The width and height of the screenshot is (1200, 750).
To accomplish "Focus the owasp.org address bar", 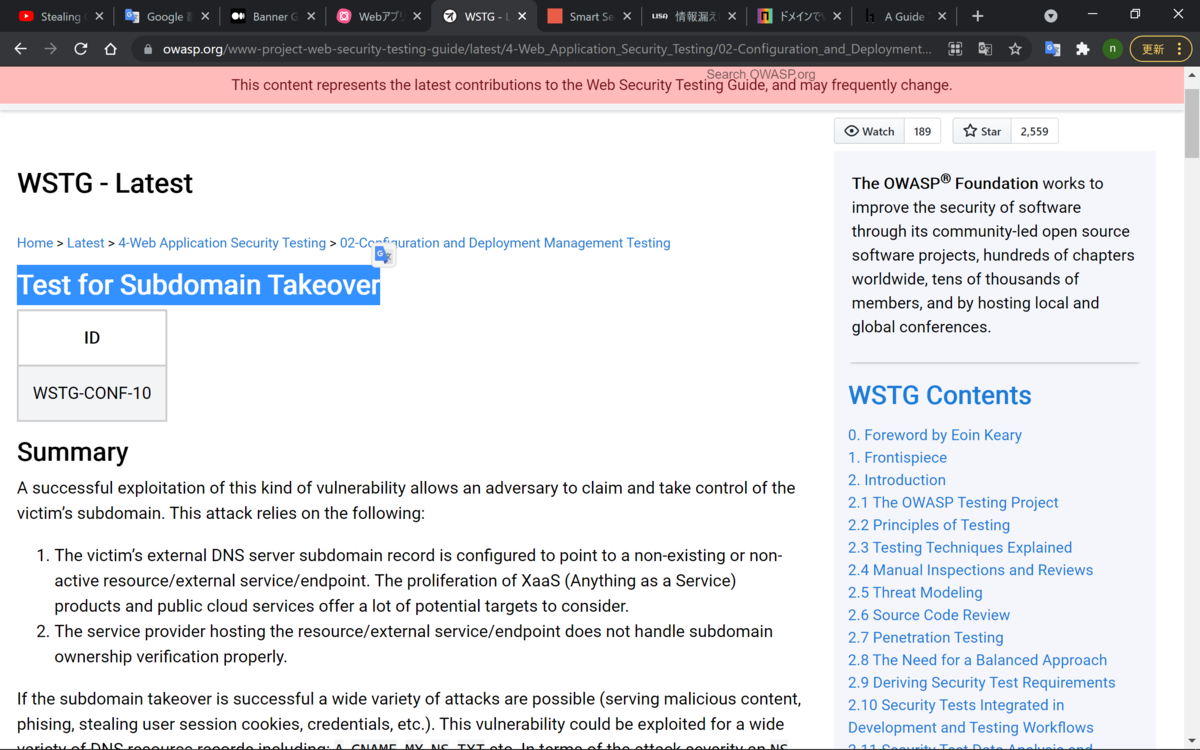I will coord(546,49).
